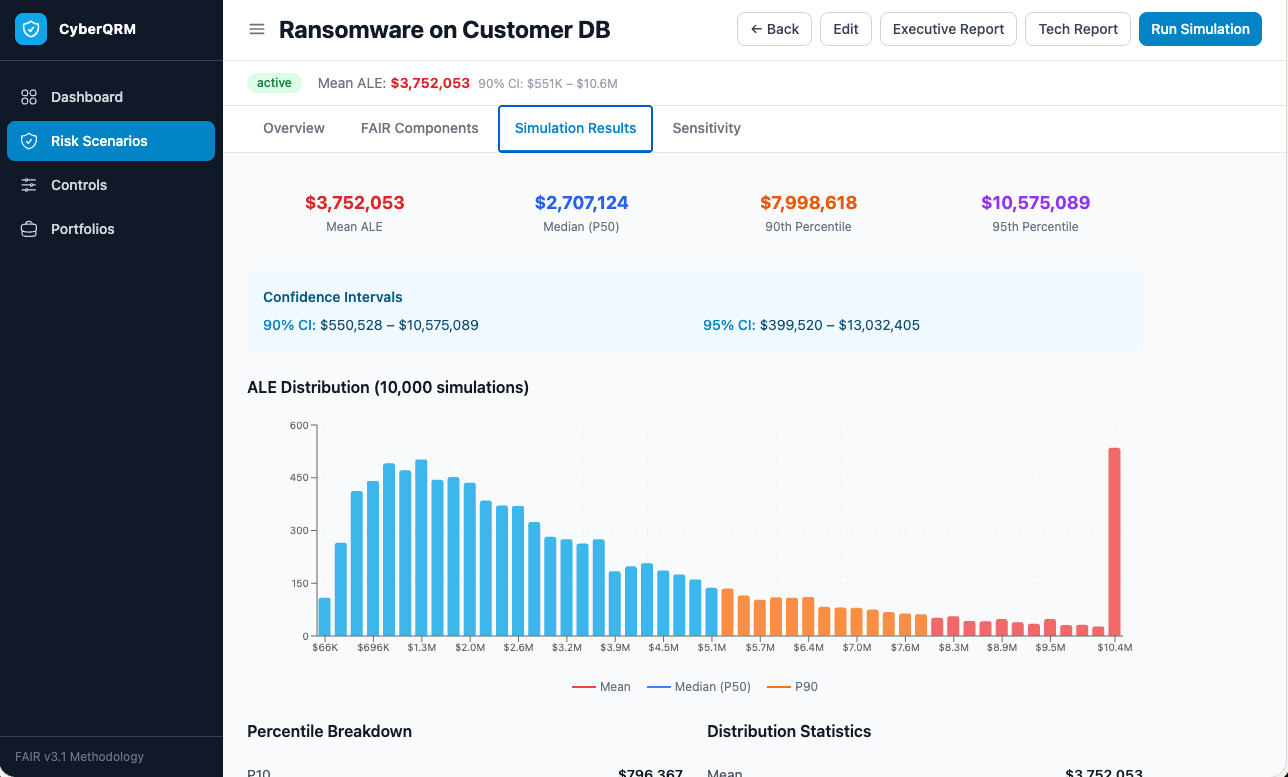Open the Executive Report
1288x777 pixels.
point(948,29)
